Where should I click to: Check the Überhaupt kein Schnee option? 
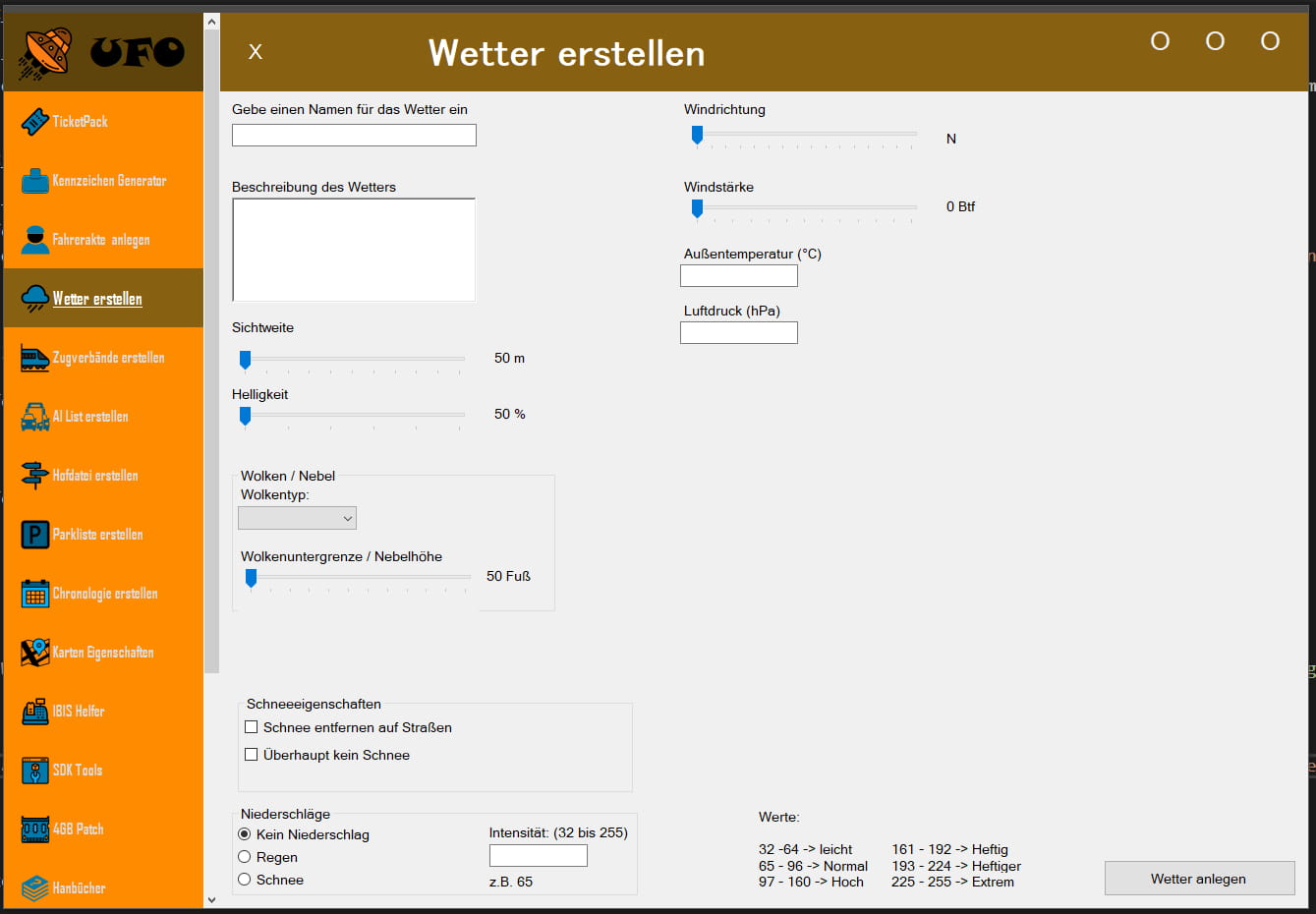[x=252, y=755]
